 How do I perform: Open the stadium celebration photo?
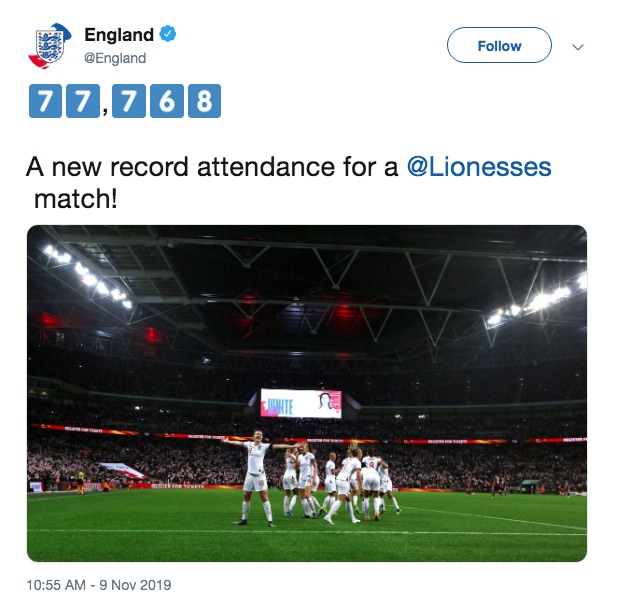click(x=306, y=392)
